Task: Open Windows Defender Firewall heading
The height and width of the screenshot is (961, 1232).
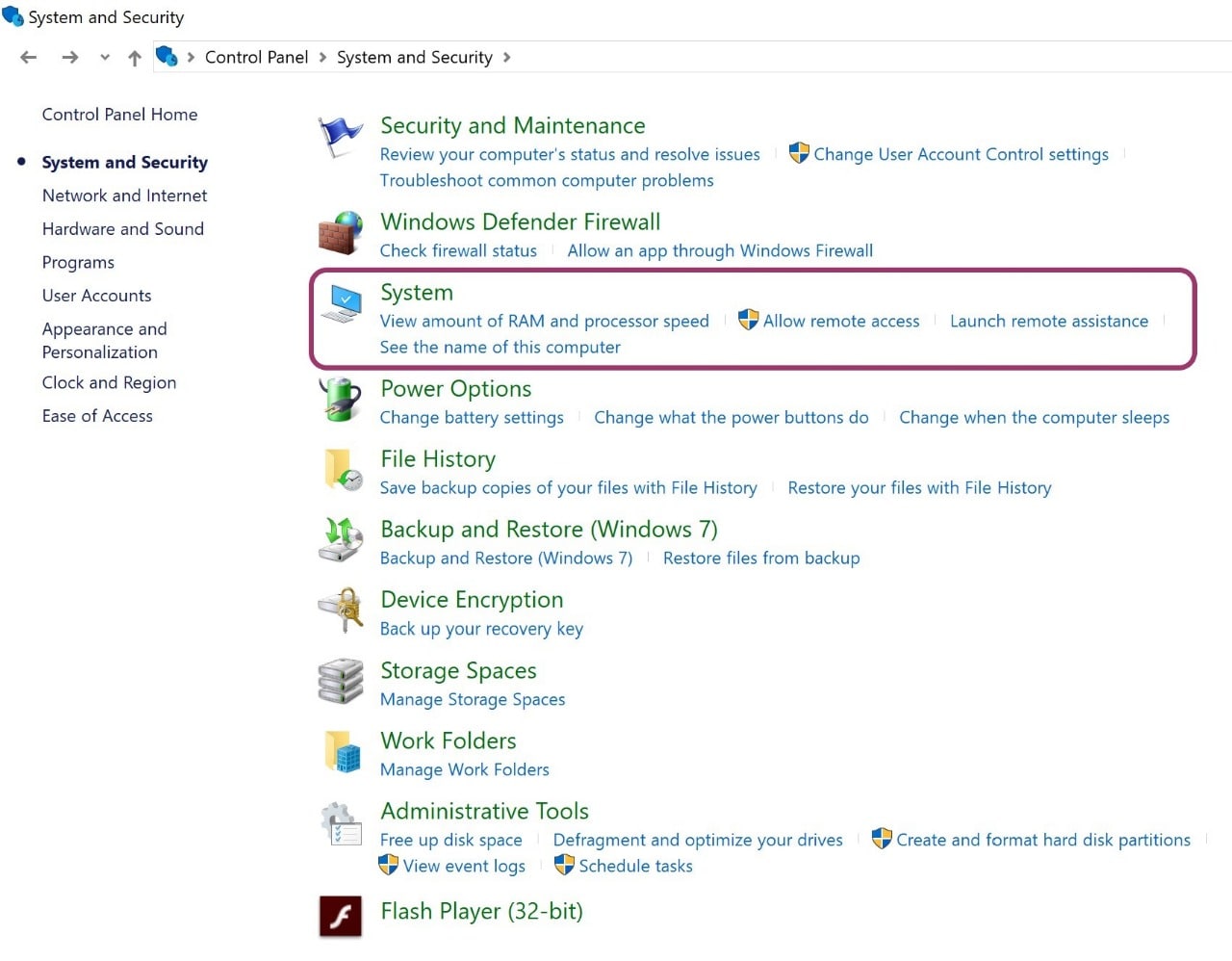Action: [521, 222]
